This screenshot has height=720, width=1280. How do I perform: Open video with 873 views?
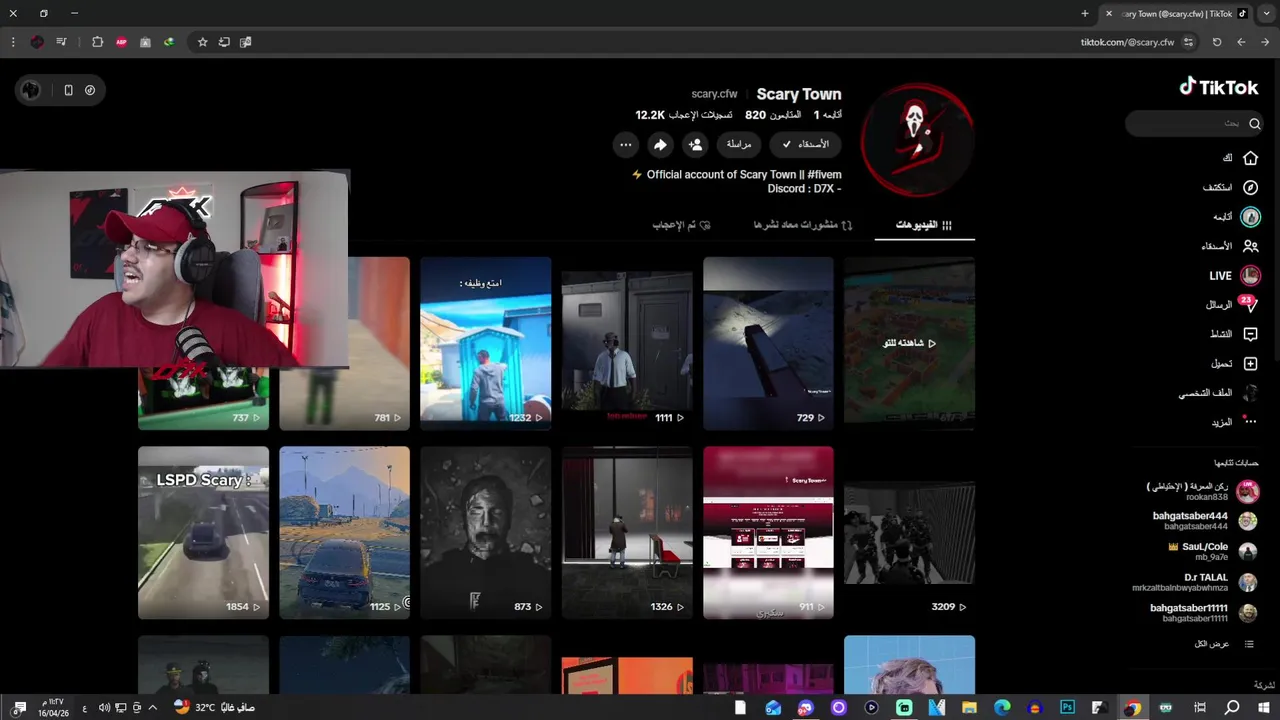(x=485, y=532)
